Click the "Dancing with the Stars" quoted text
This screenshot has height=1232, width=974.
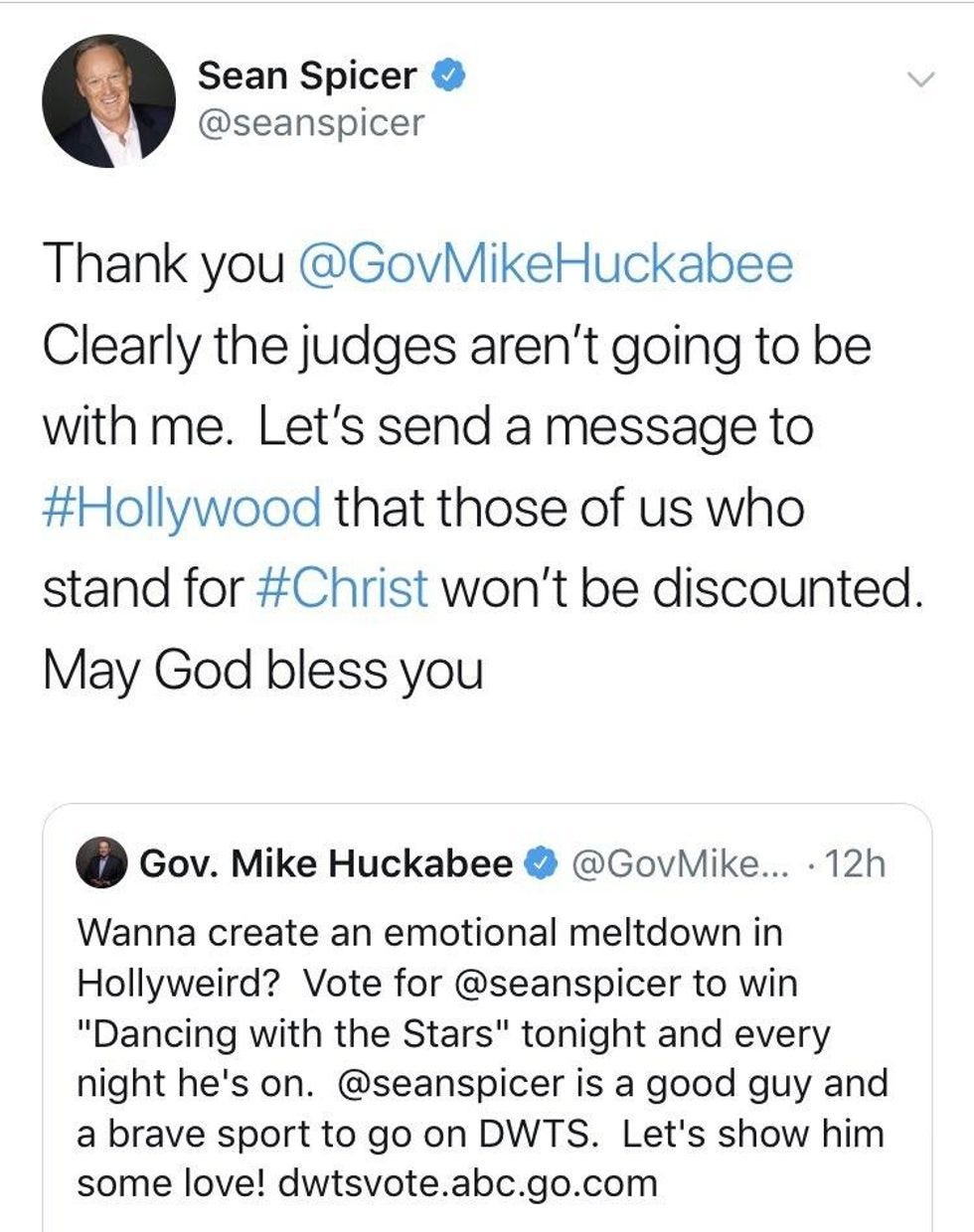click(285, 1033)
